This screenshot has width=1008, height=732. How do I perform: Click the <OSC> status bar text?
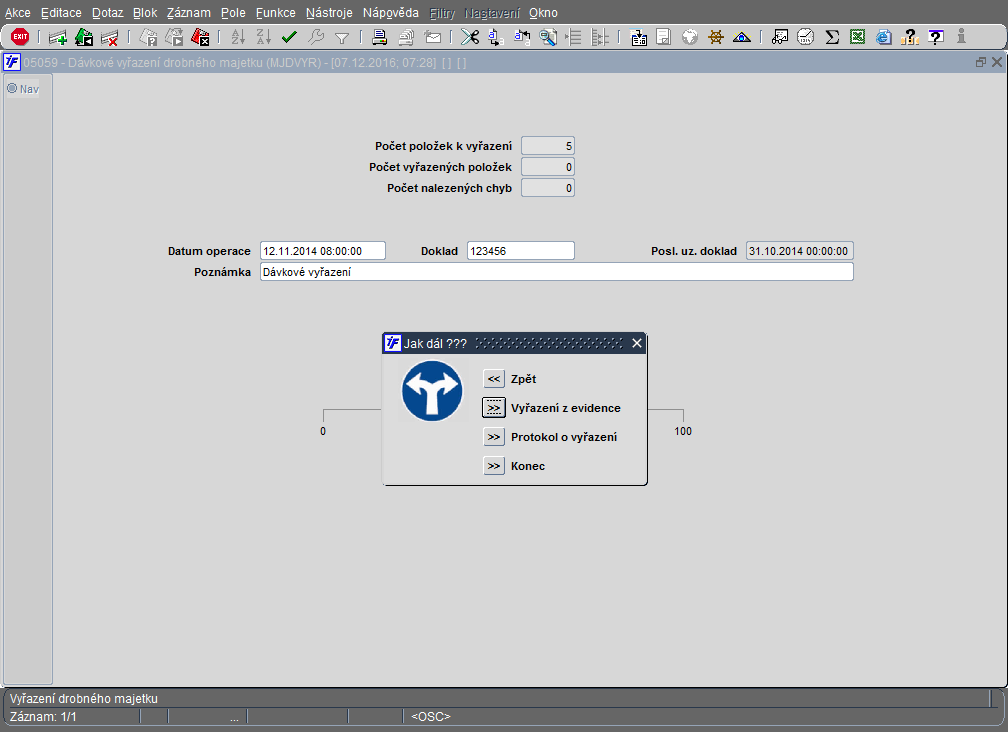point(431,717)
